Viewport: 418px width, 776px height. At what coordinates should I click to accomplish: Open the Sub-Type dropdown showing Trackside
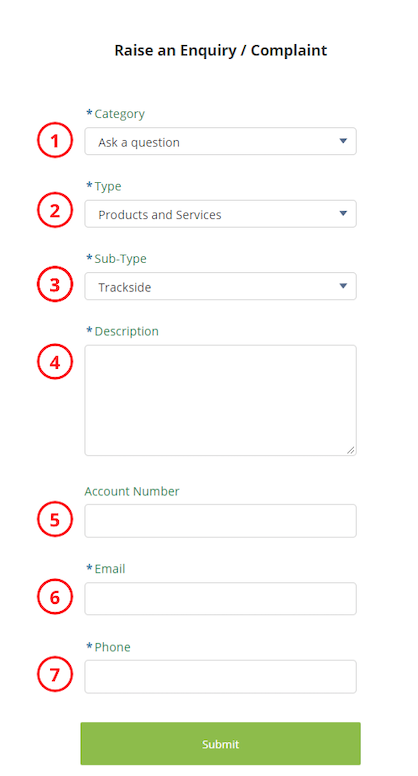click(x=220, y=286)
